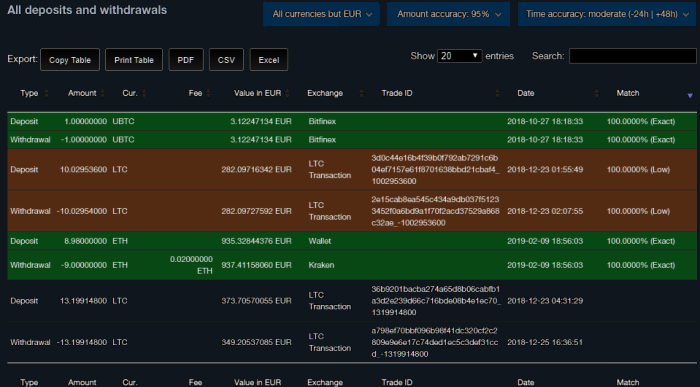Open the Amount accuracy 95% dropdown
Screen dimensions: 700x387
click(x=448, y=14)
